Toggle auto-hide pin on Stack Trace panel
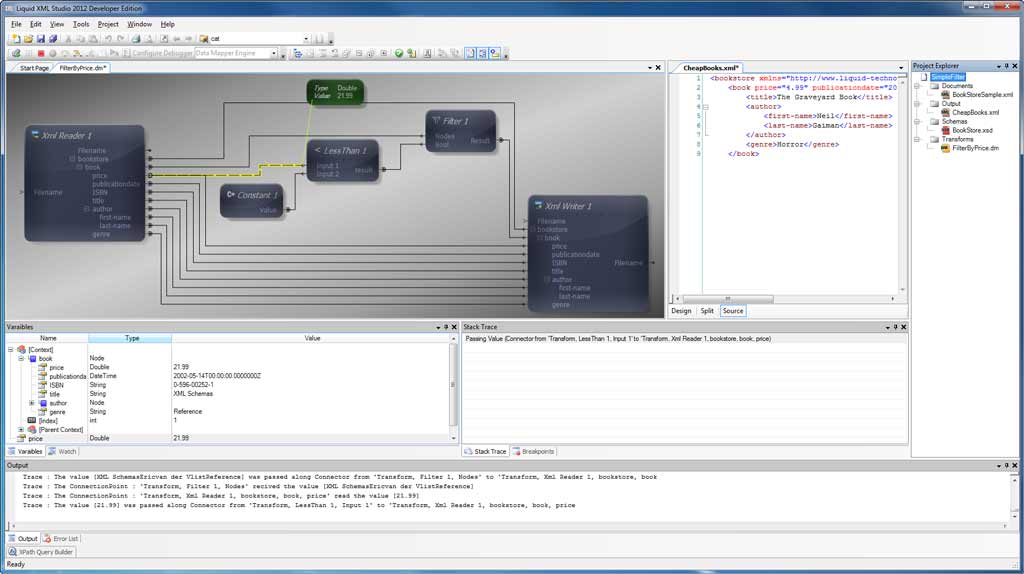Viewport: 1024px width, 574px height. point(895,327)
